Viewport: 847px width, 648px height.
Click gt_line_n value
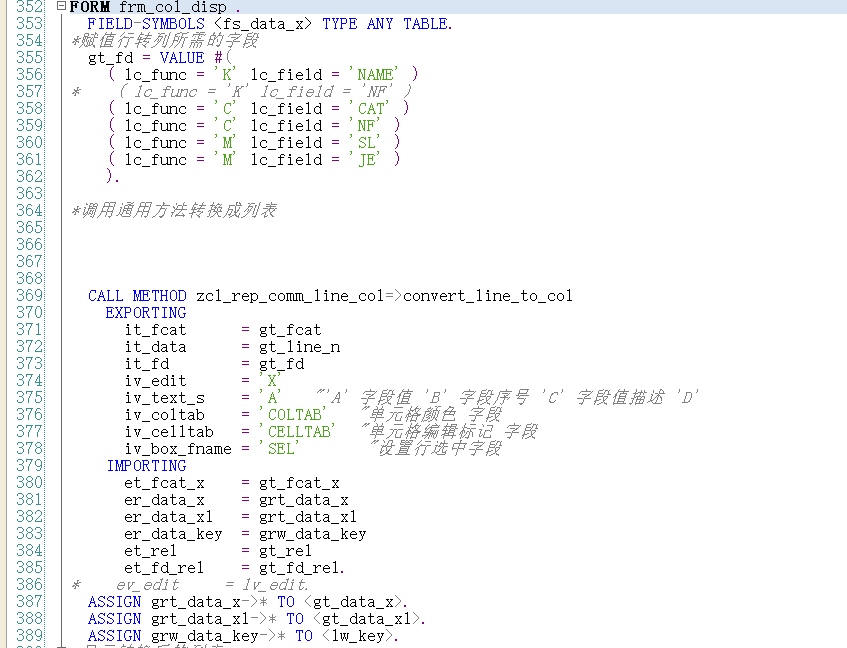299,347
